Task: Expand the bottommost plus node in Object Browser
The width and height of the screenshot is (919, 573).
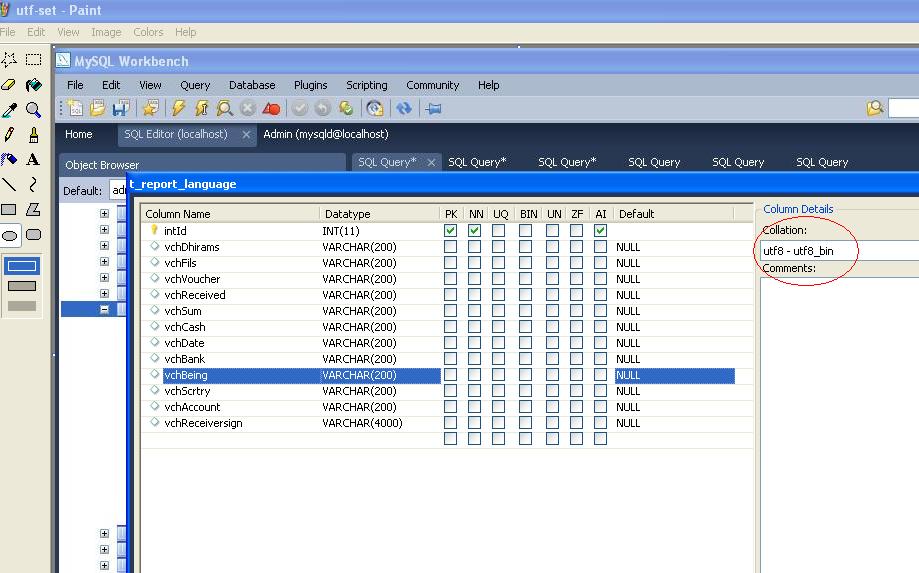Action: pyautogui.click(x=104, y=565)
